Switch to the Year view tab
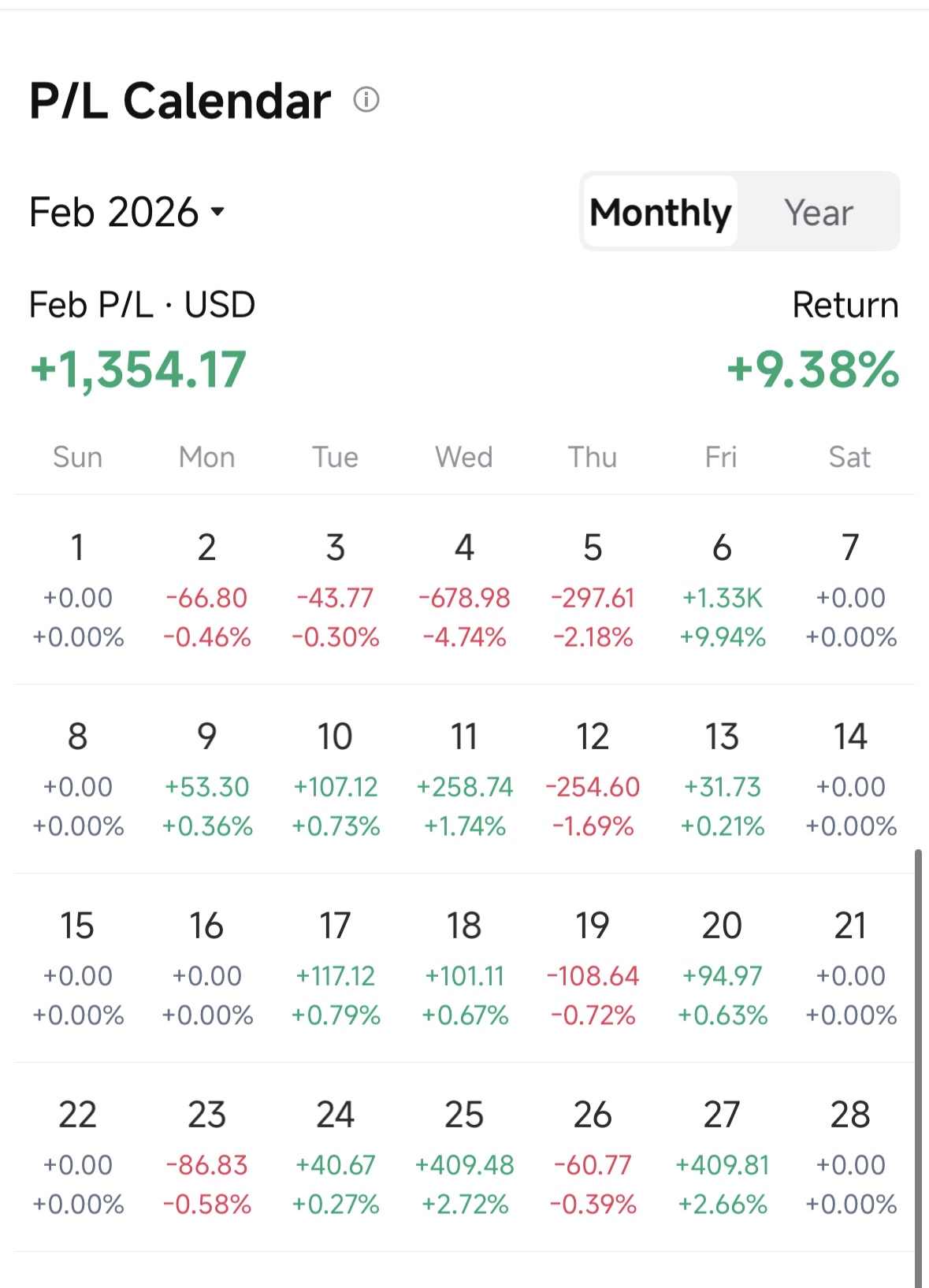929x1288 pixels. 819,212
